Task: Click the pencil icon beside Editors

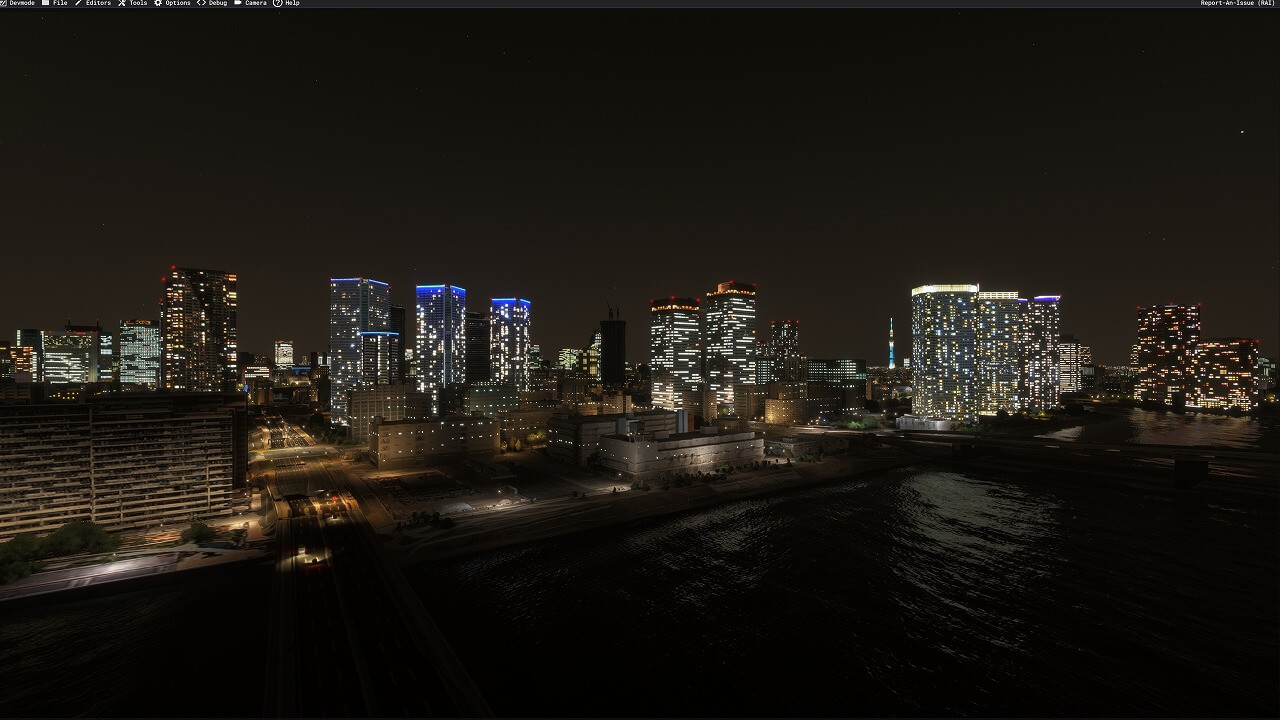Action: (79, 3)
